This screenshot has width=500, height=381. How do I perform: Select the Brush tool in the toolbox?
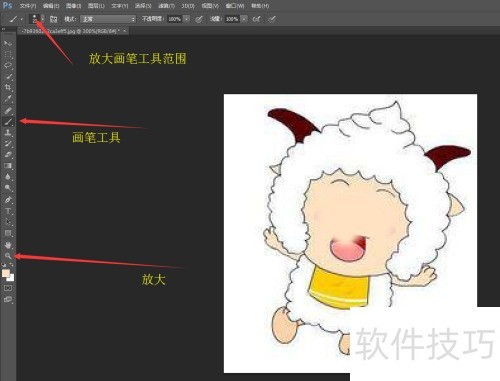[8, 121]
